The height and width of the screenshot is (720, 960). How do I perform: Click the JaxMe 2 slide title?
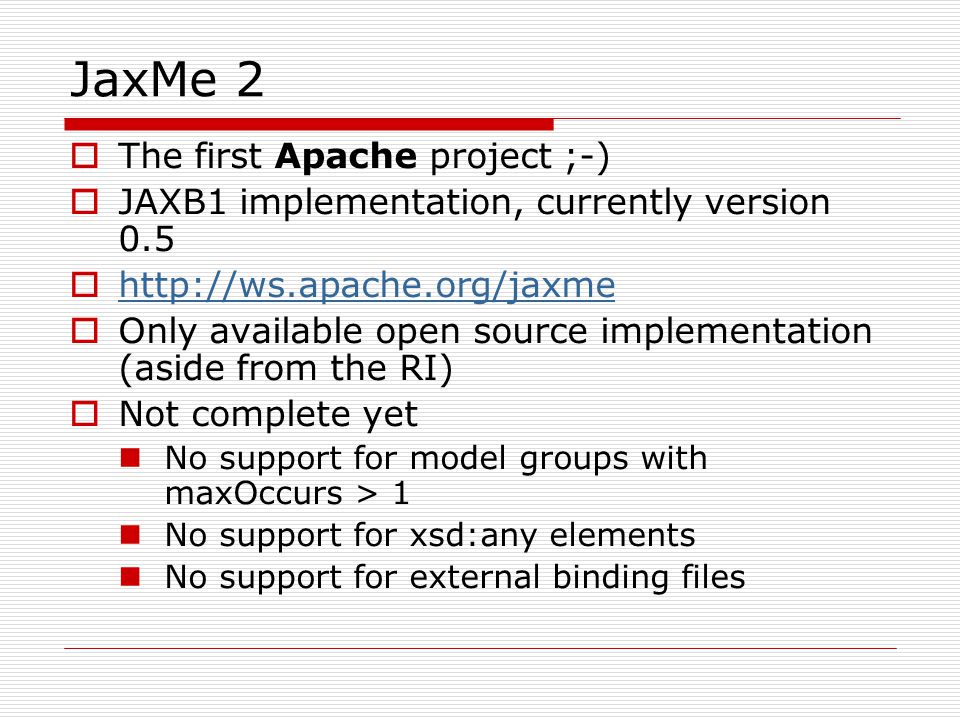(x=167, y=80)
